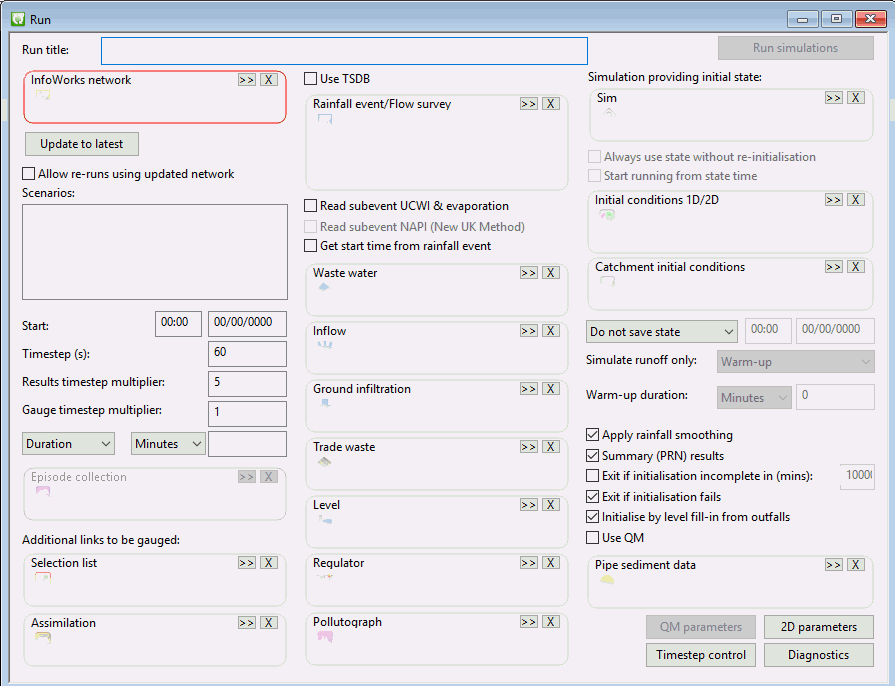895x686 pixels.
Task: Open browse arrows for Sim
Action: click(833, 98)
